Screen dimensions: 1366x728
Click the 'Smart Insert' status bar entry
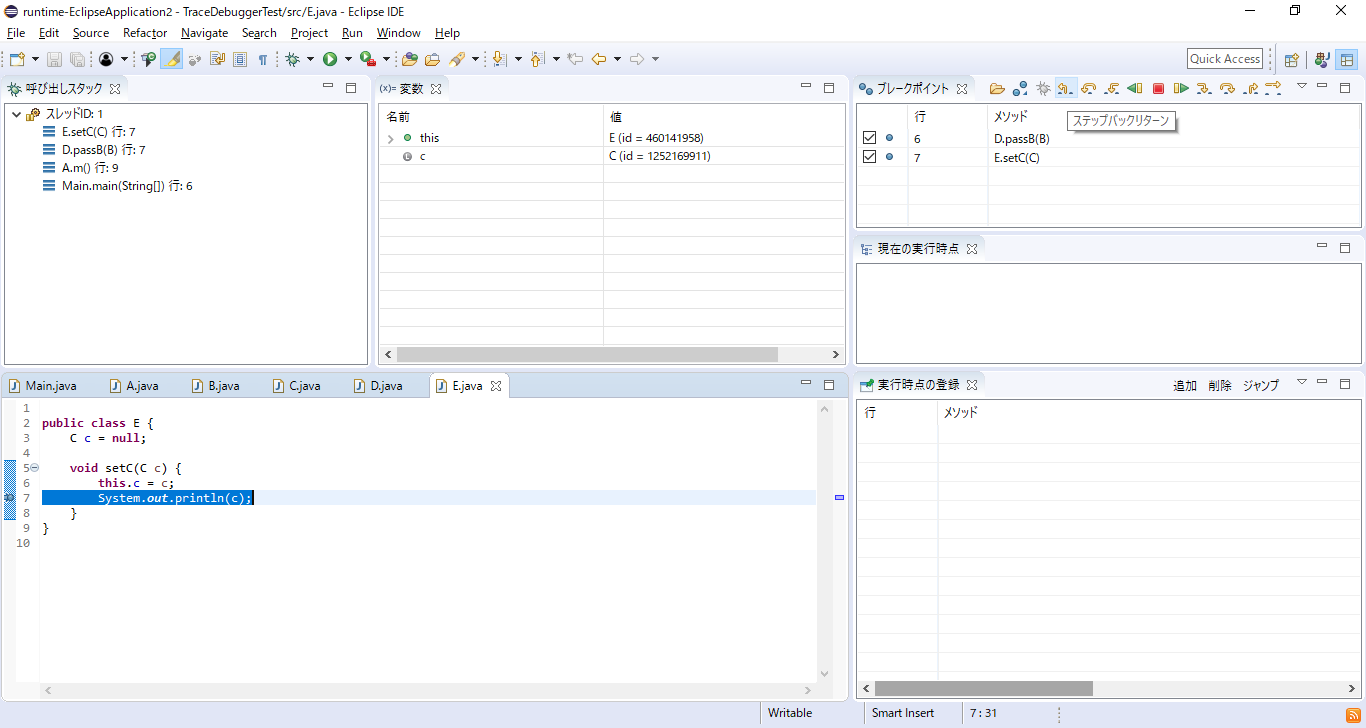[903, 713]
